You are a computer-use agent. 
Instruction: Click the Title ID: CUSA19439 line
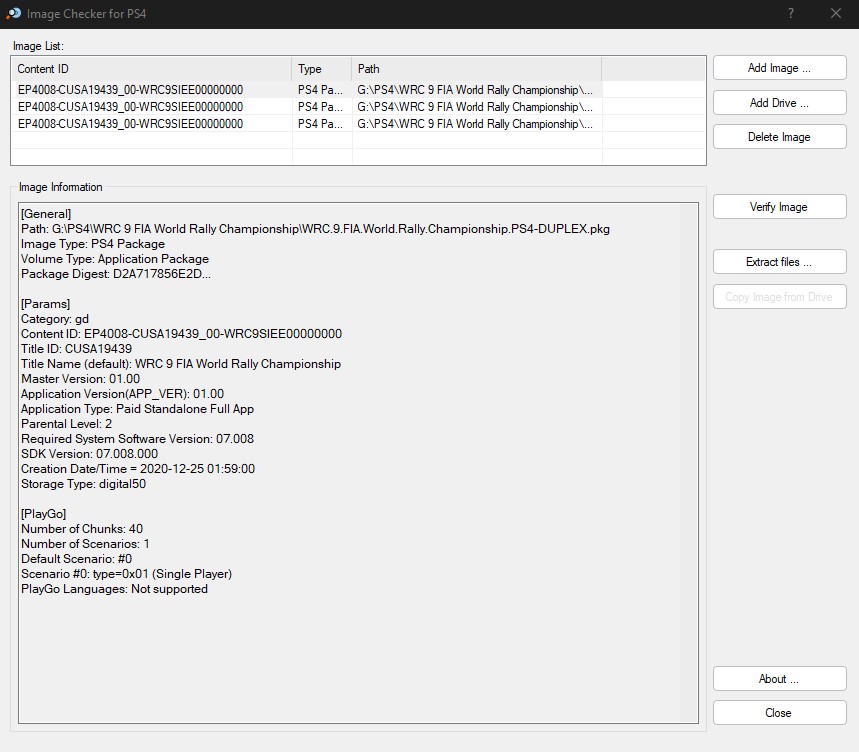pos(77,349)
